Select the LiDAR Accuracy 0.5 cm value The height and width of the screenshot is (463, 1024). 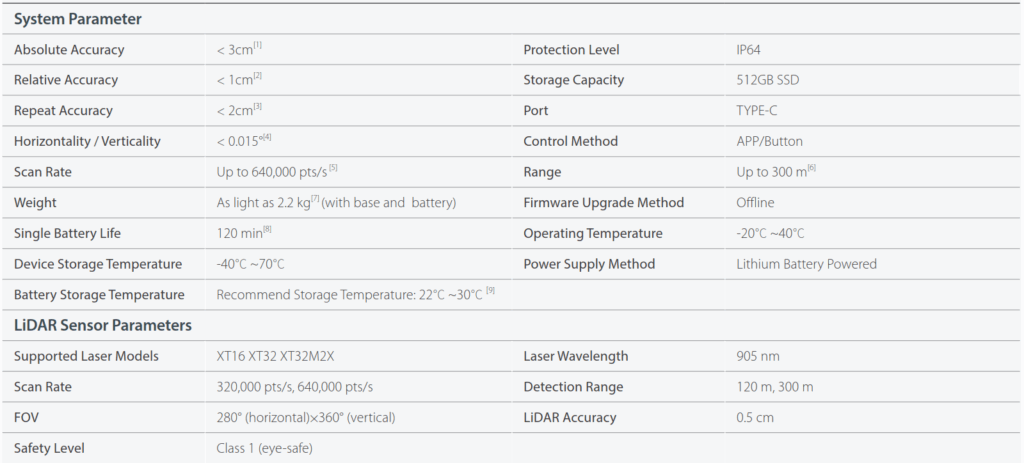pos(755,418)
